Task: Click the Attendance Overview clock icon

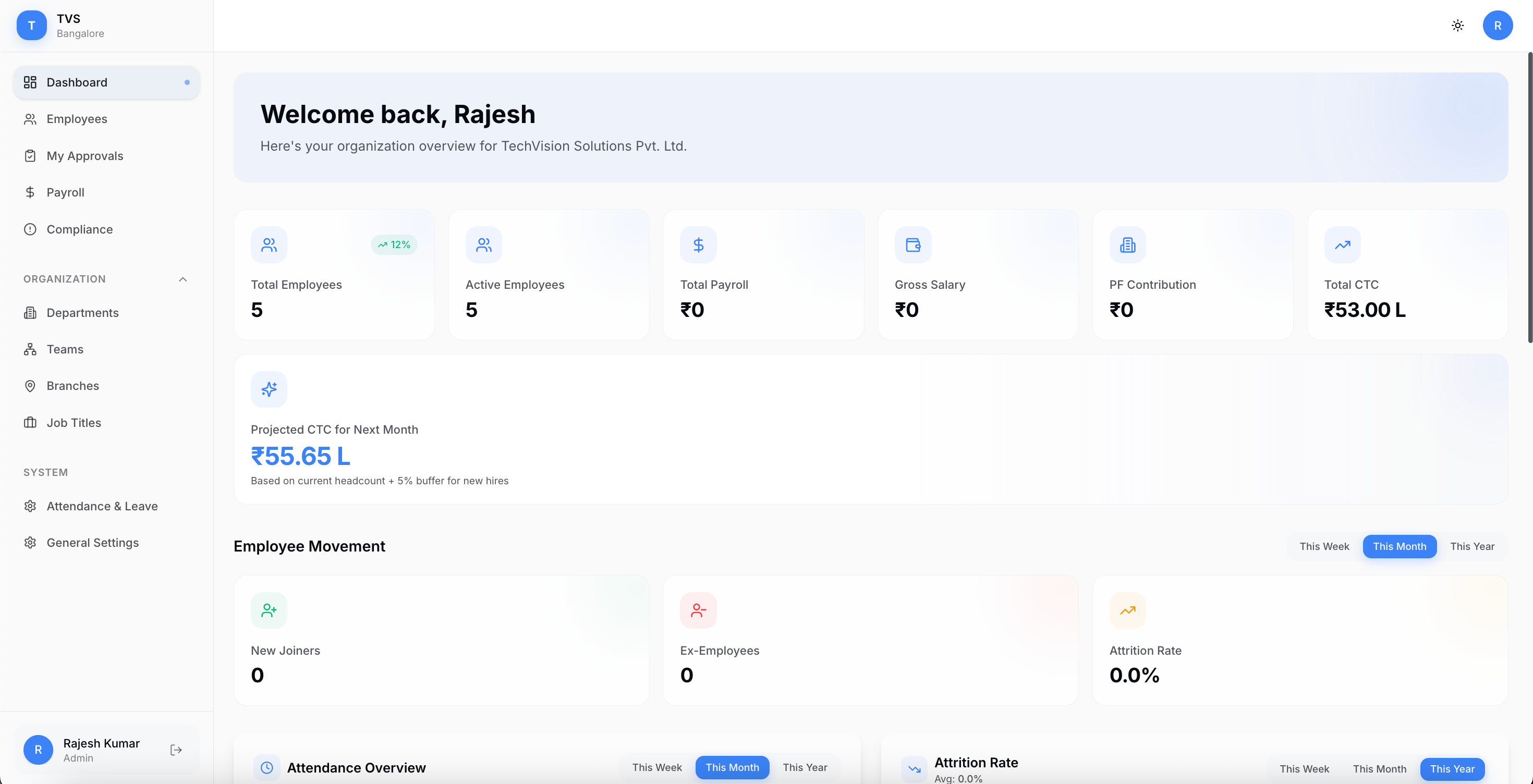Action: coord(267,767)
